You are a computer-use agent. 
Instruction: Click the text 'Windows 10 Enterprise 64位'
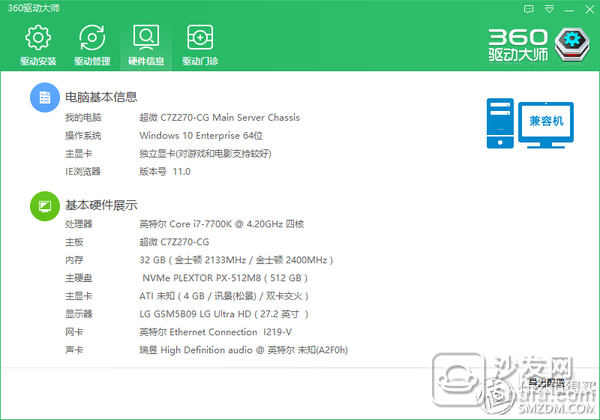[x=201, y=135]
